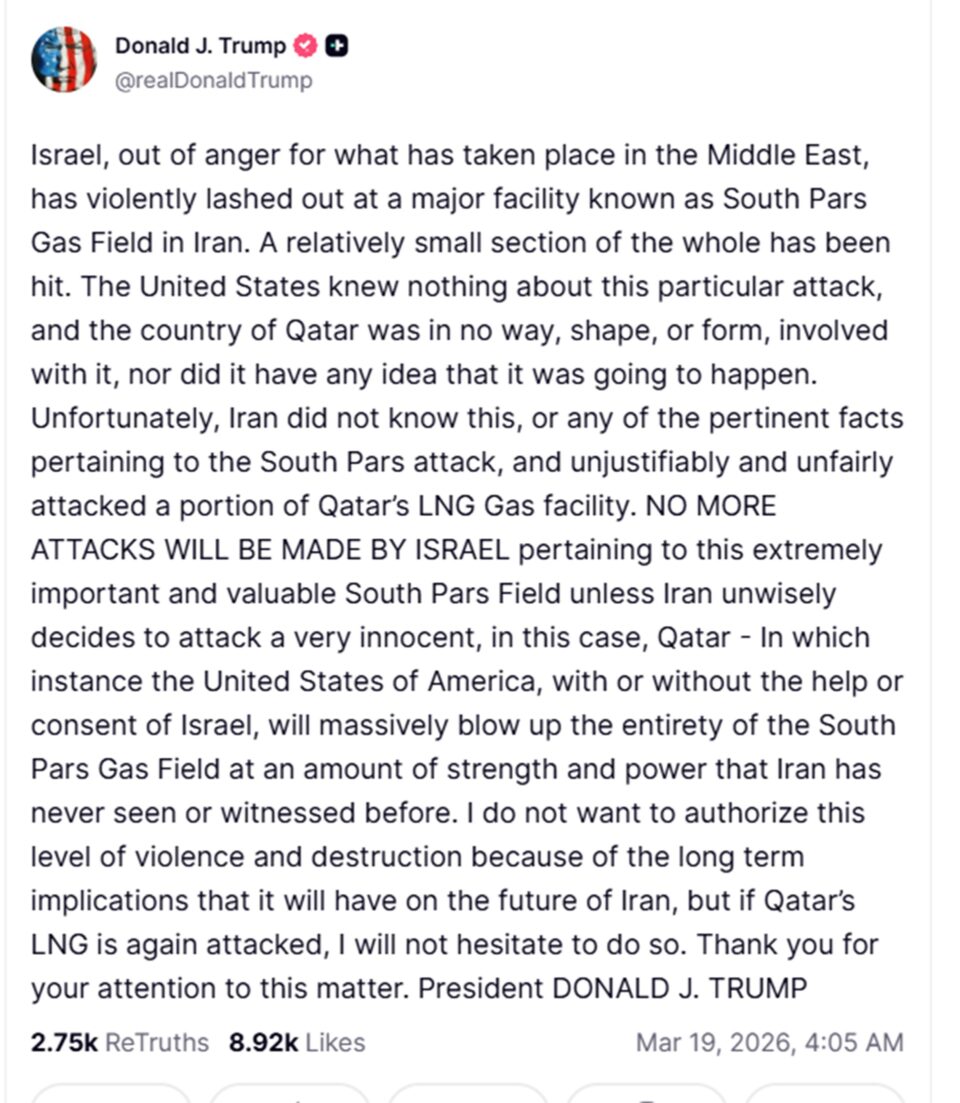
Task: Open the Donald J. Trump display name
Action: (200, 46)
